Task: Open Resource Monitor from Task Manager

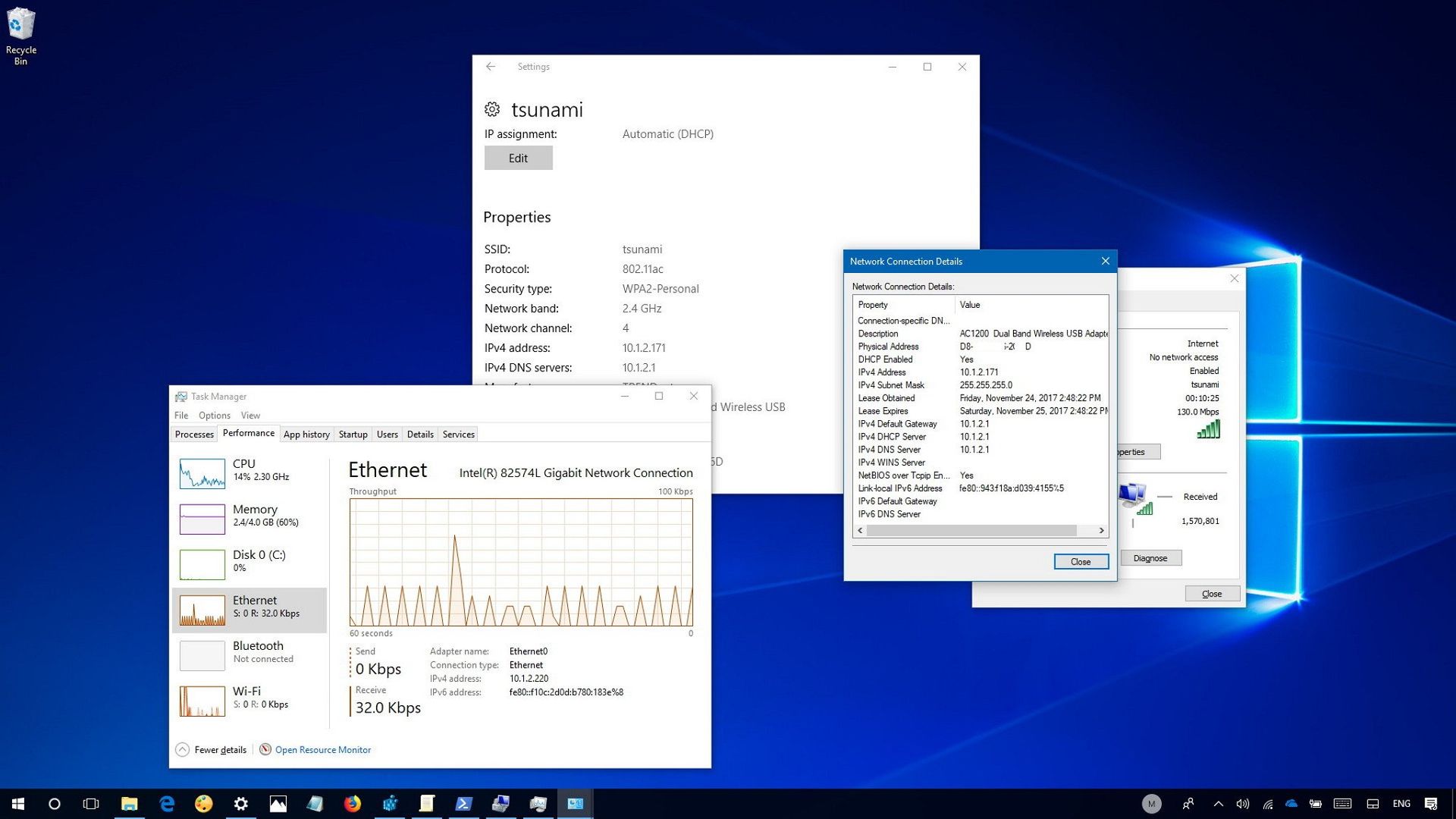Action: coord(322,749)
